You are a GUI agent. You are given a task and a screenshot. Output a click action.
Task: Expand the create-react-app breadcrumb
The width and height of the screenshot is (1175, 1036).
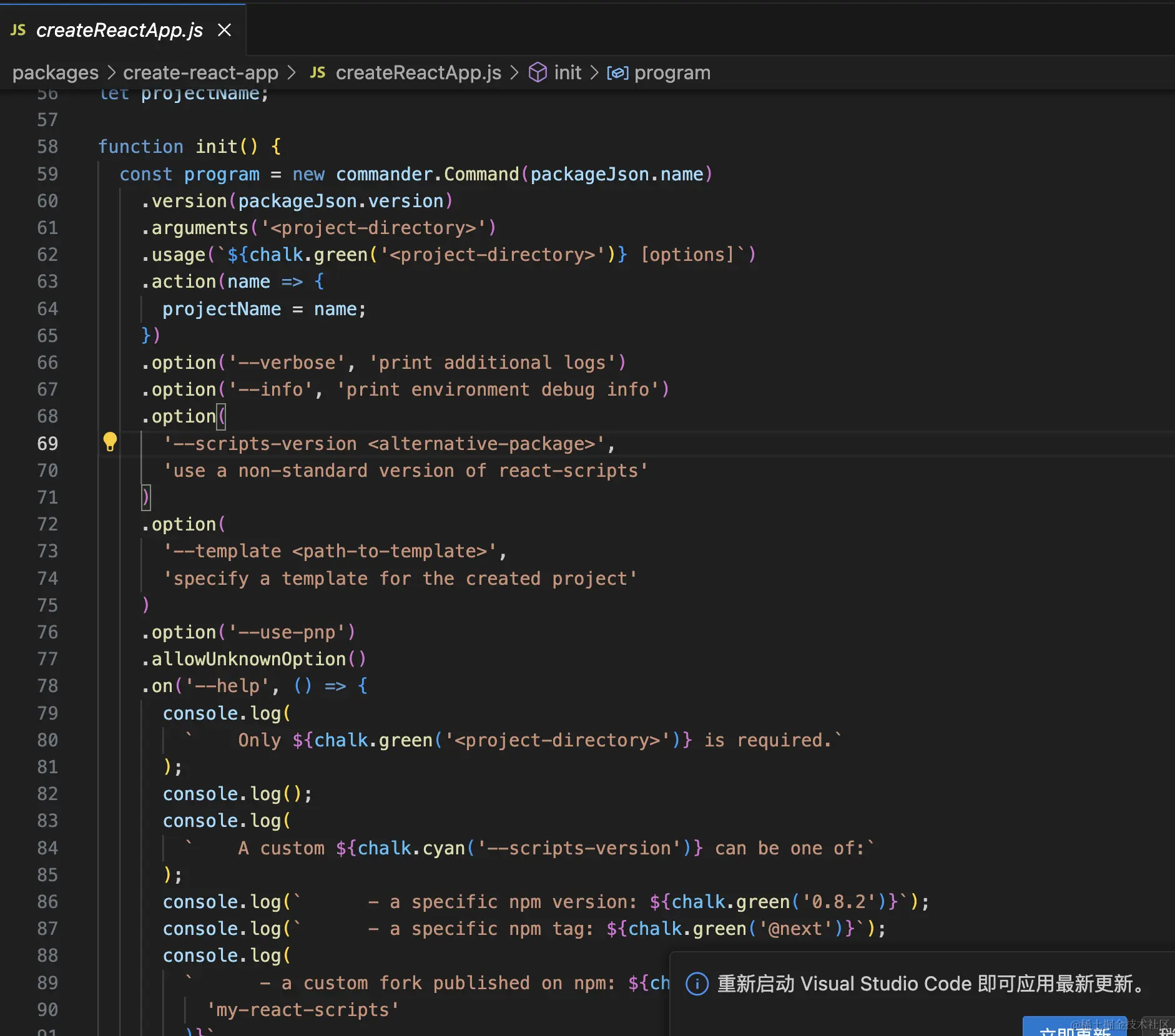[x=200, y=72]
